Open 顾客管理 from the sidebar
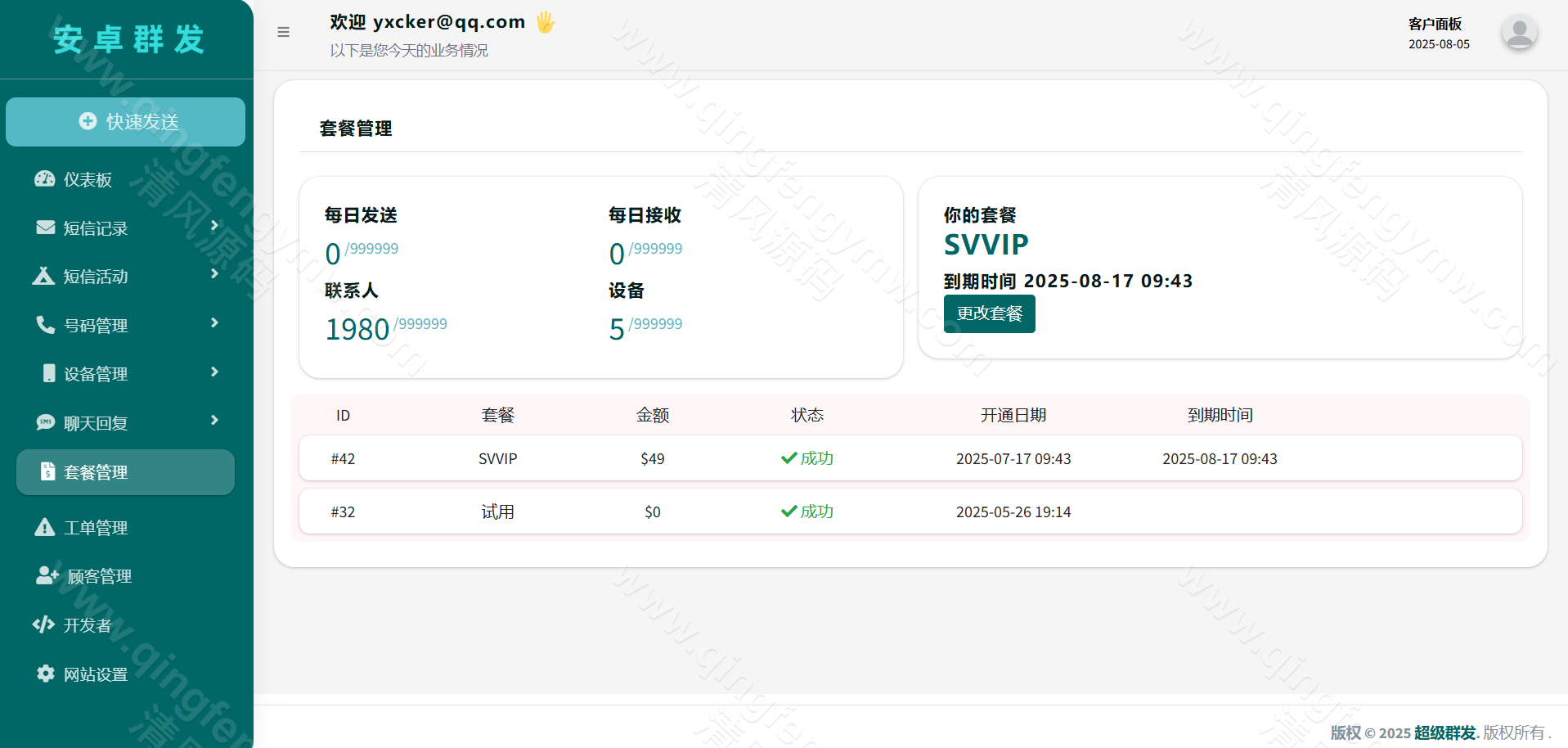 point(125,576)
